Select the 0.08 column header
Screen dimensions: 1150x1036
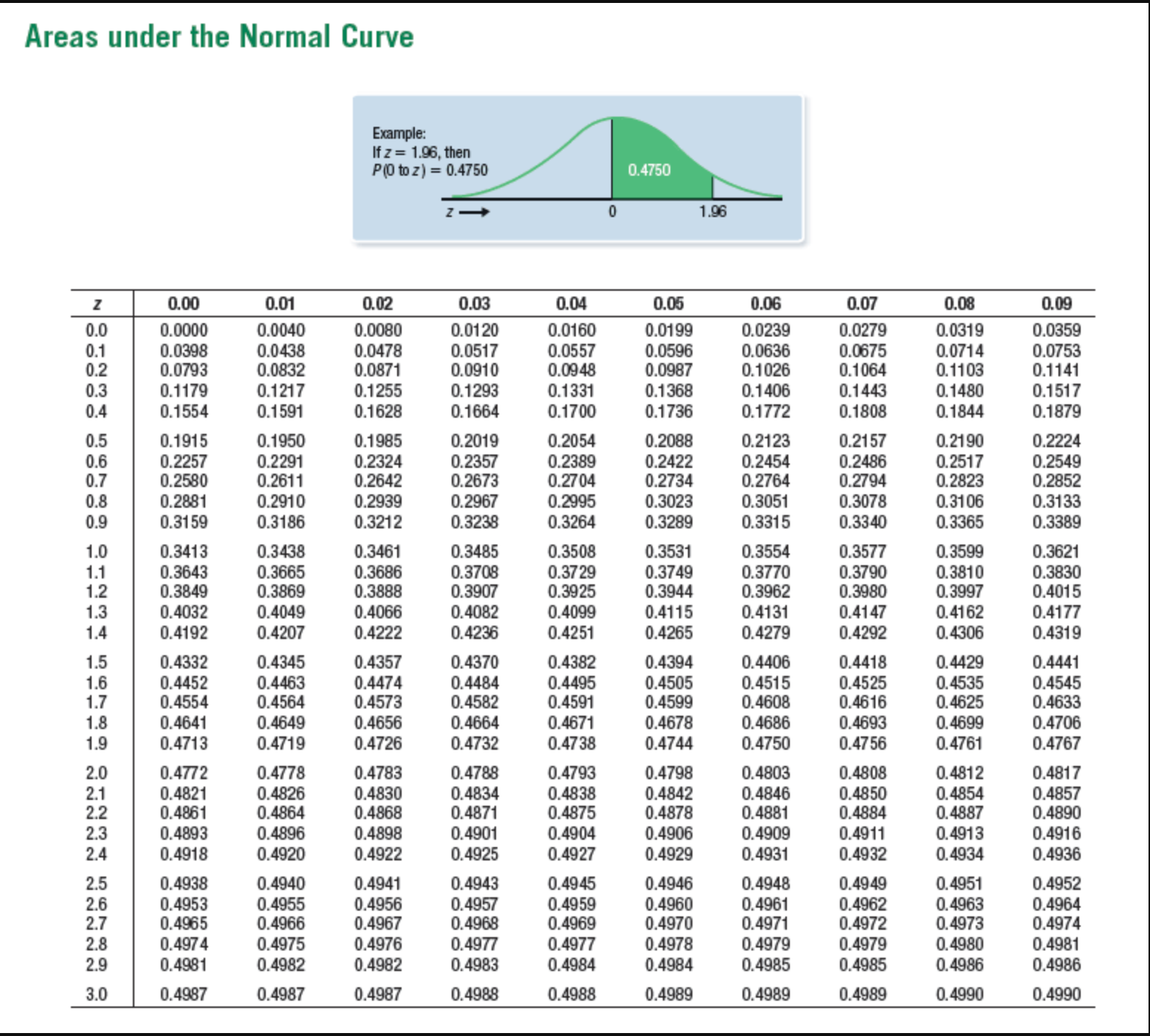coord(960,303)
